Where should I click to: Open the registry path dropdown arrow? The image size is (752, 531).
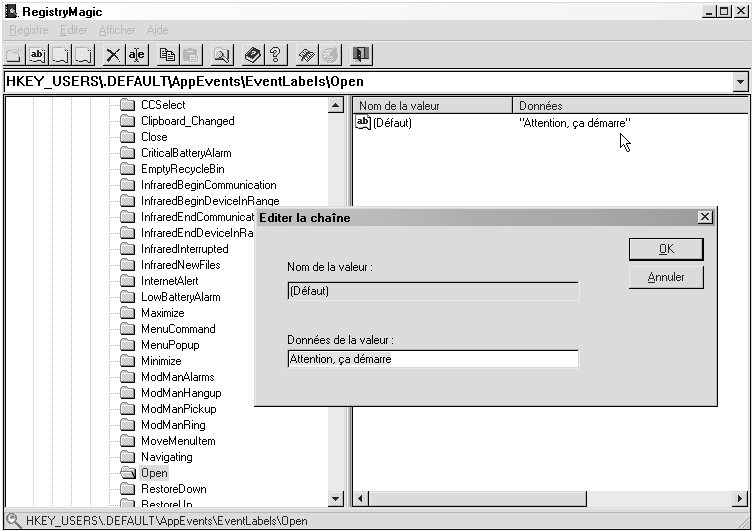point(740,82)
